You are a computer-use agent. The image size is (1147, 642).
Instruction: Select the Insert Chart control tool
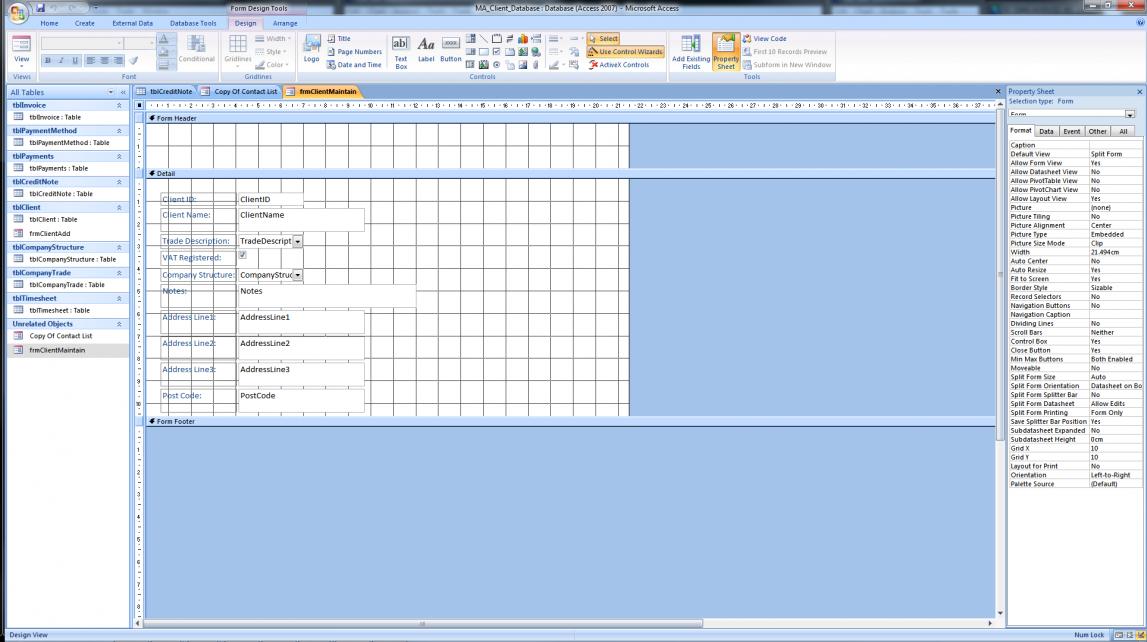click(523, 39)
